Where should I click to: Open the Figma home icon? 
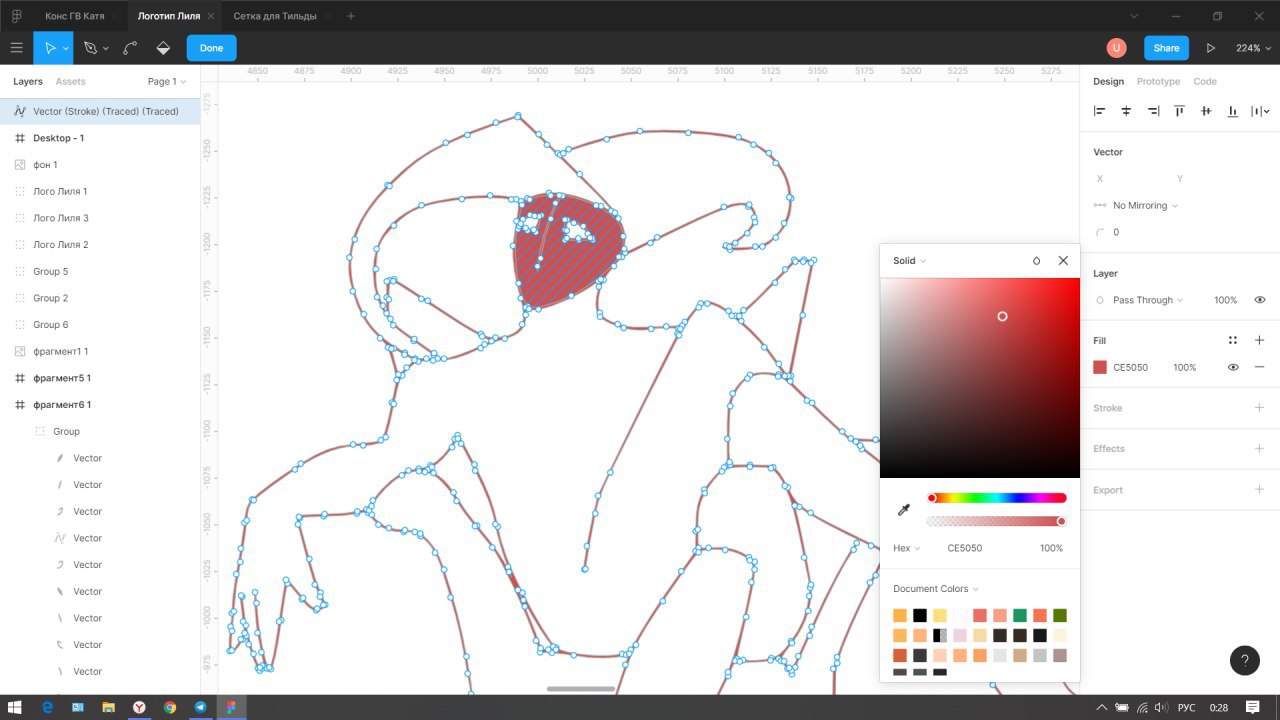click(x=16, y=16)
